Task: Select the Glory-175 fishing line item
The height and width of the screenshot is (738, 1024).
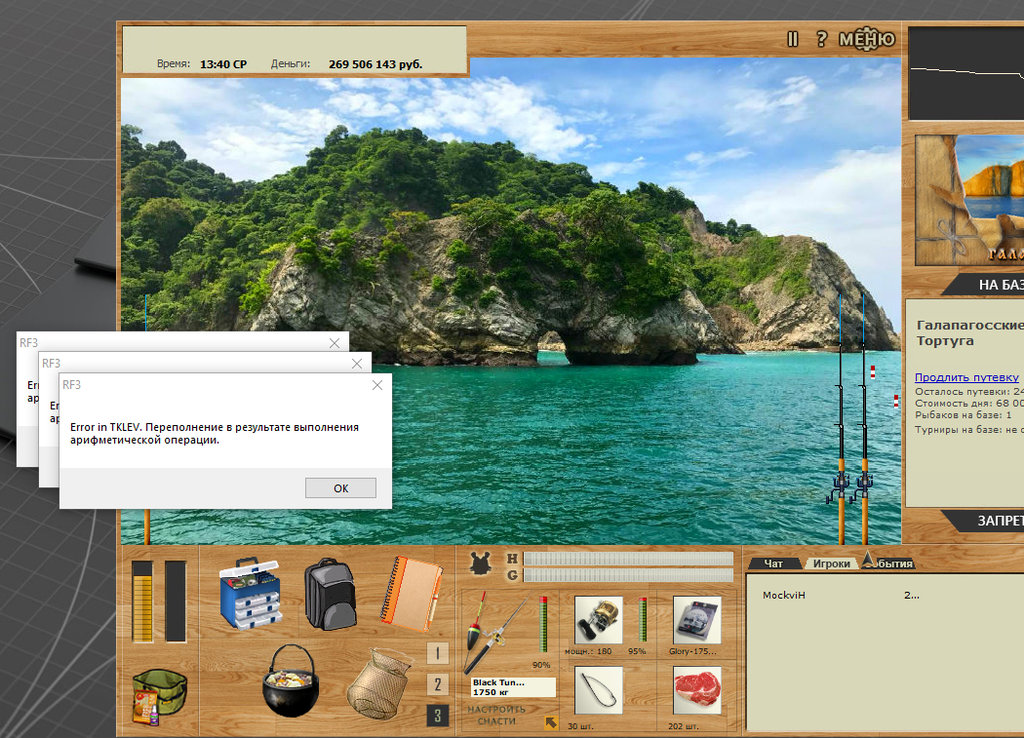Action: 697,620
